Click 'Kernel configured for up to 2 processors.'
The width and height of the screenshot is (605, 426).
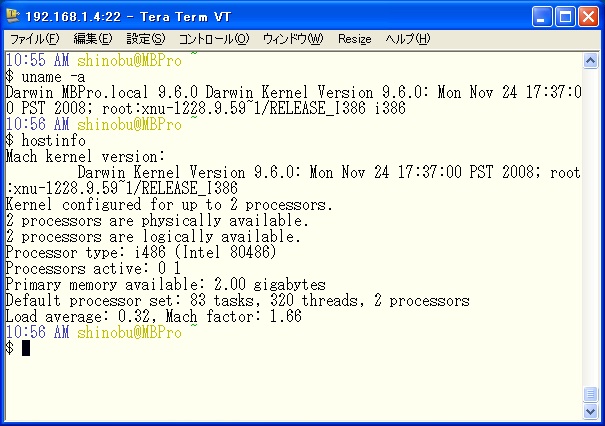point(169,205)
